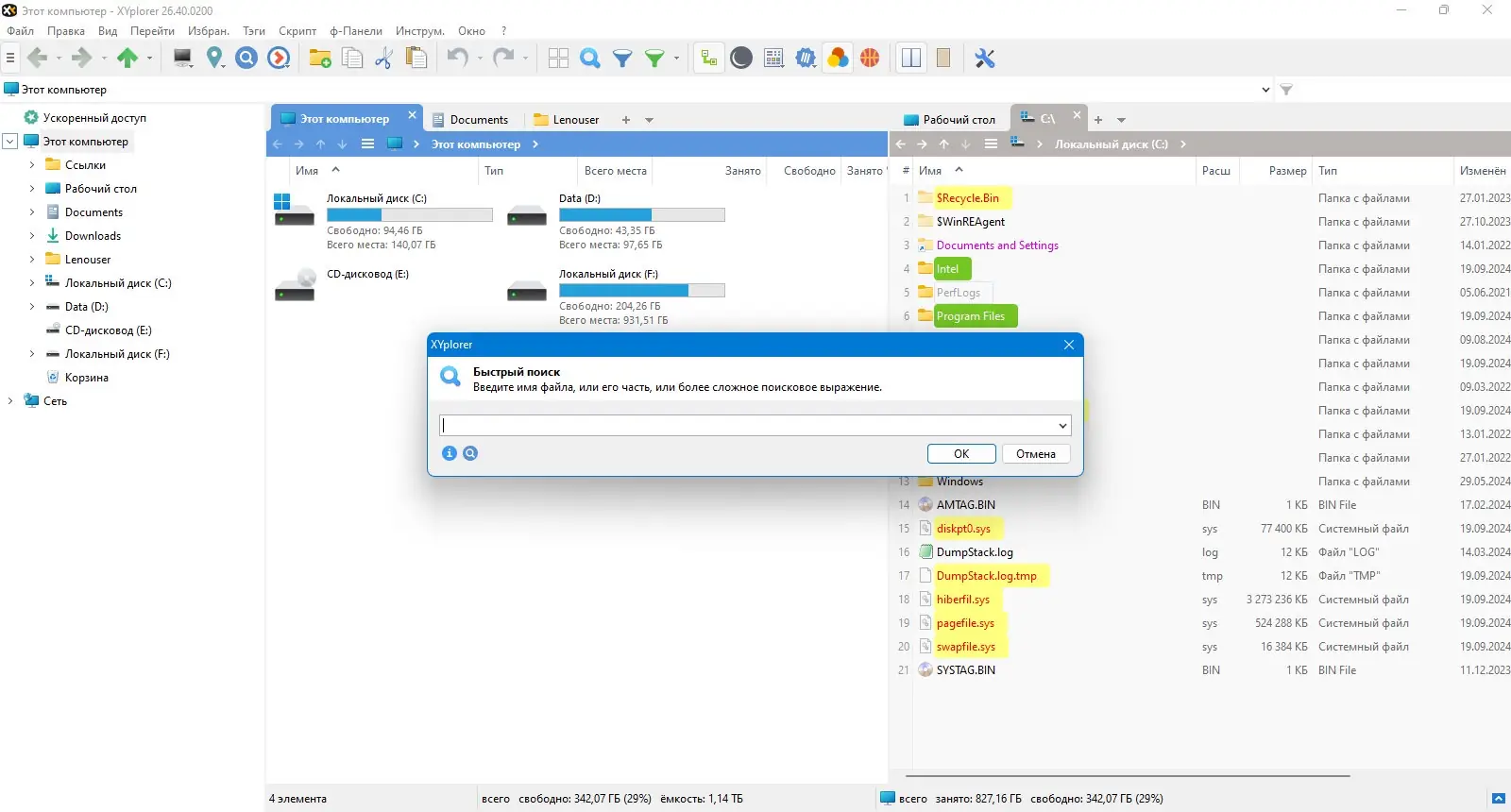
Task: Click the right pane horizontal scrollbar
Action: 1127,776
